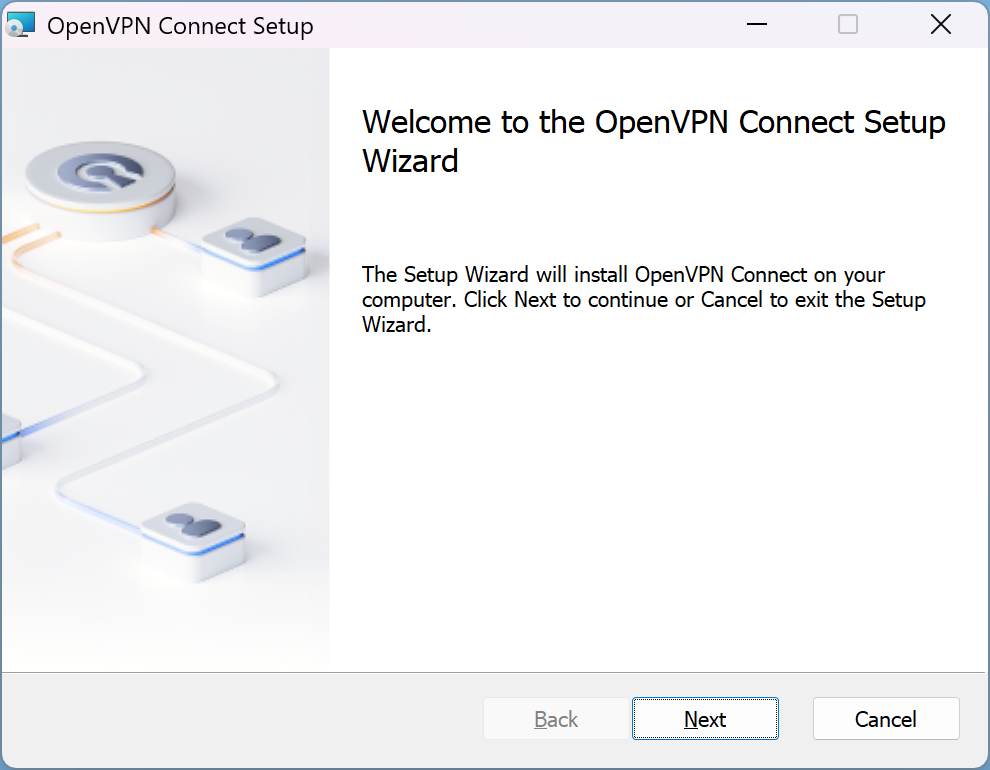
Task: Click the partial tile at banner's left edge
Action: 8,436
